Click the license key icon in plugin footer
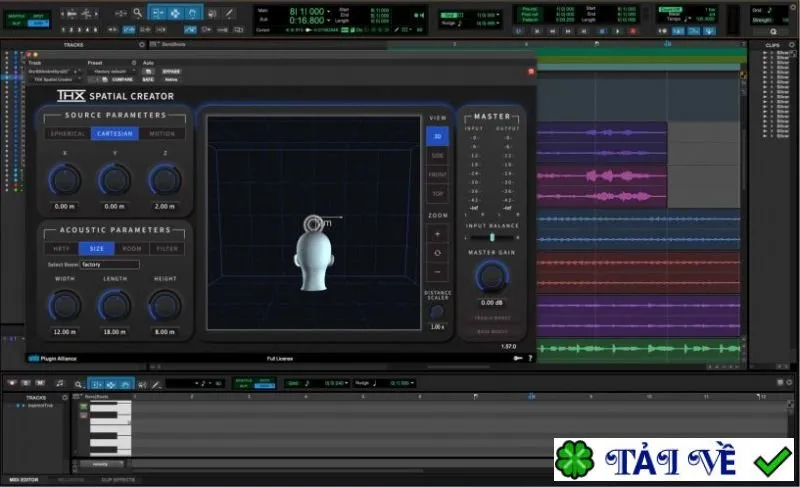800x487 pixels. (x=518, y=358)
